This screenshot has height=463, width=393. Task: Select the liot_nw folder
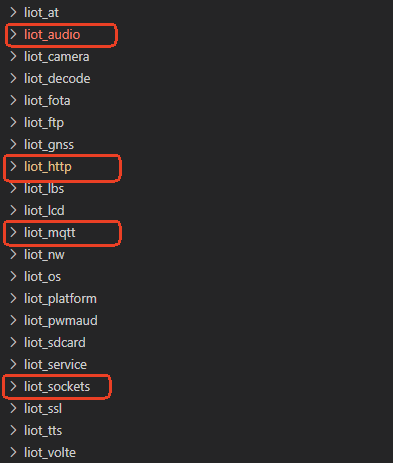pyautogui.click(x=44, y=255)
